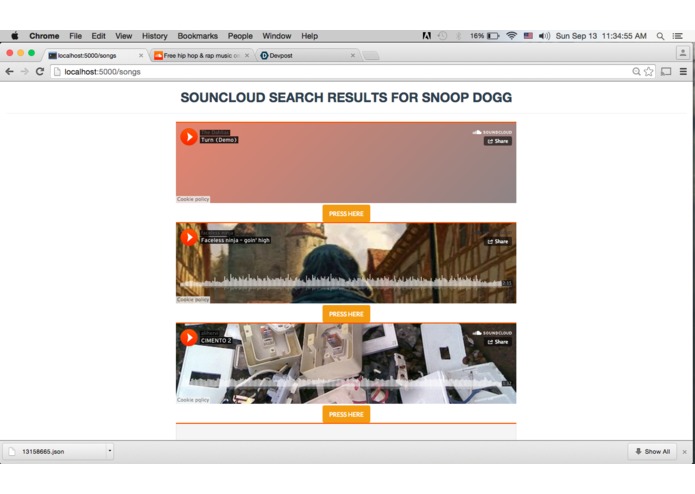Share the CIMENTO 2 track
The height and width of the screenshot is (494, 695).
click(x=498, y=342)
